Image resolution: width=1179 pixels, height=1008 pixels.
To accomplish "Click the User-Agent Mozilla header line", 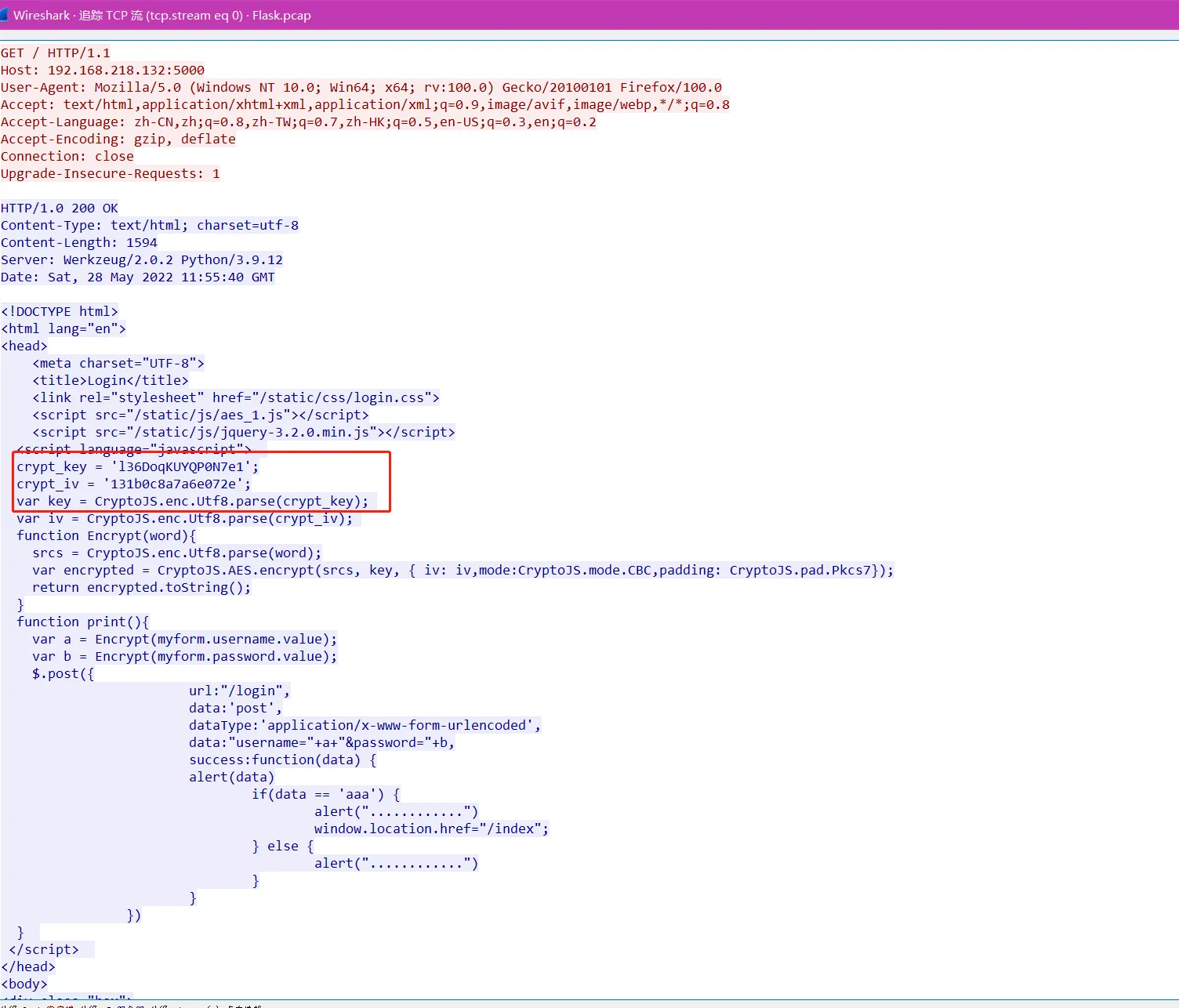I will [x=361, y=87].
